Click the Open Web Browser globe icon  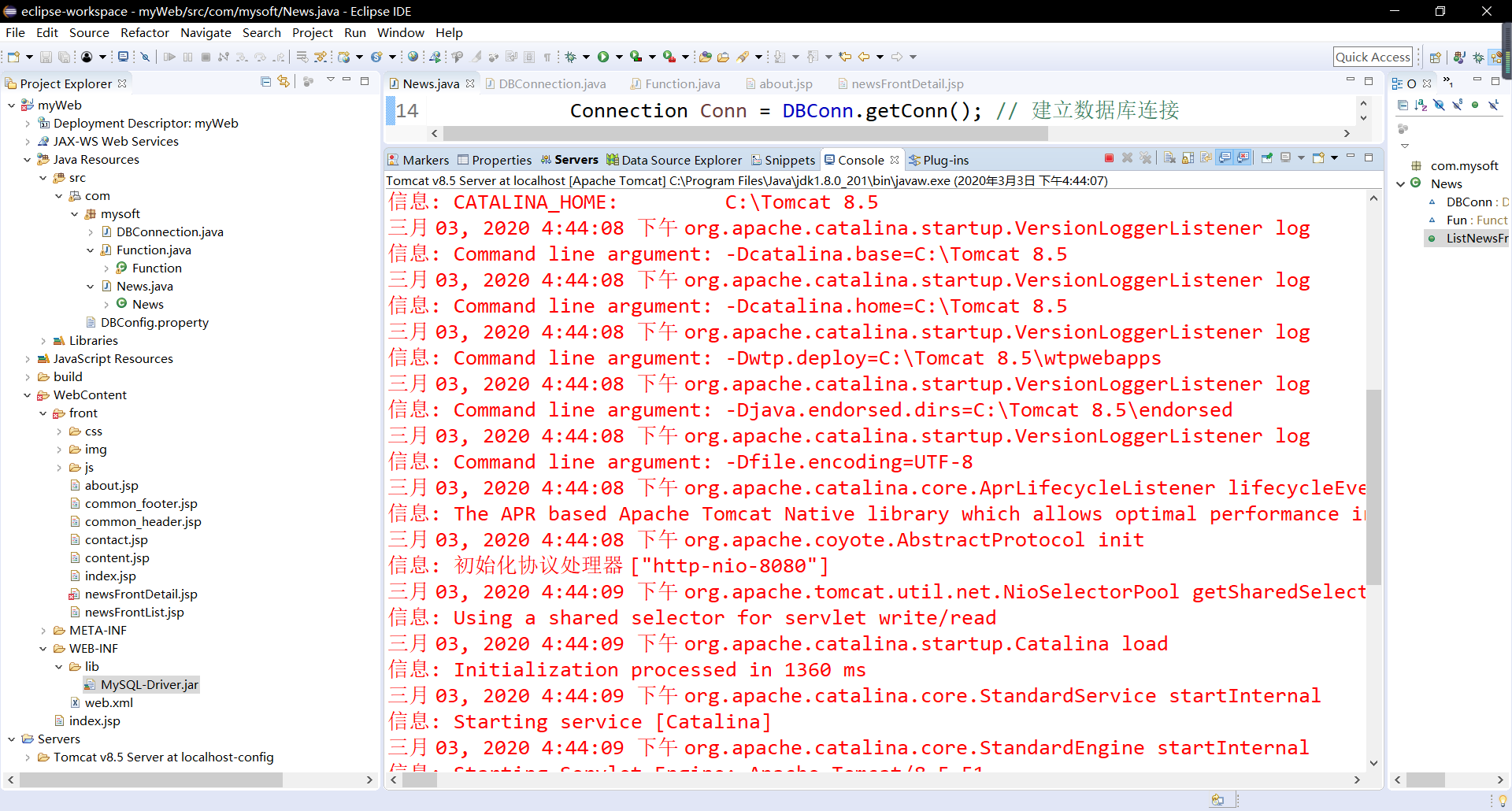(413, 57)
